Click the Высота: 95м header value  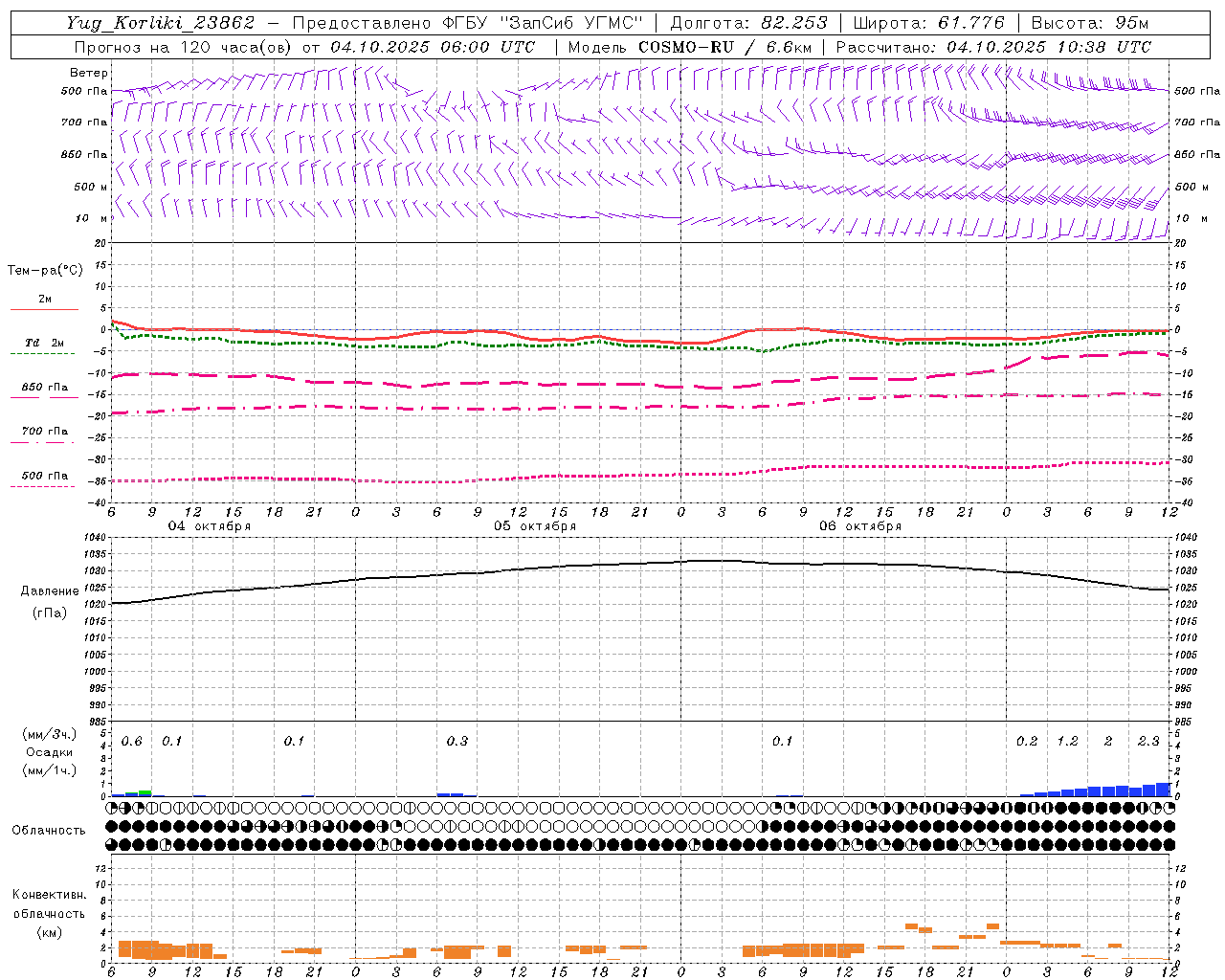click(1090, 23)
